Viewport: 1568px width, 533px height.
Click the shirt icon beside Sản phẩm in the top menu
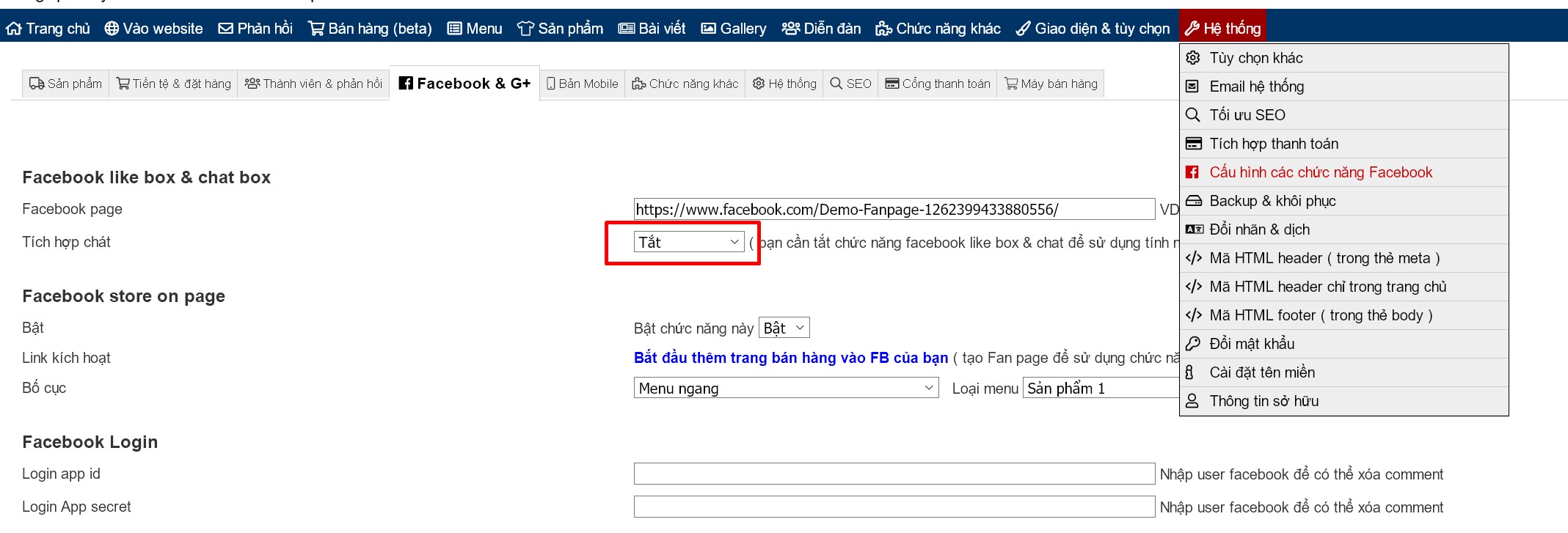525,29
